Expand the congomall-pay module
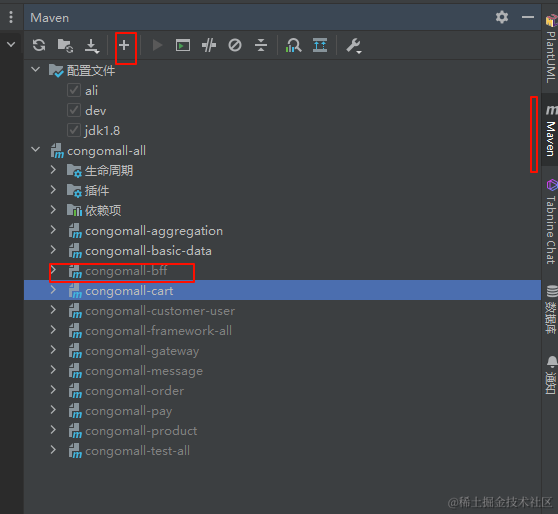Image resolution: width=558 pixels, height=514 pixels. (x=53, y=410)
